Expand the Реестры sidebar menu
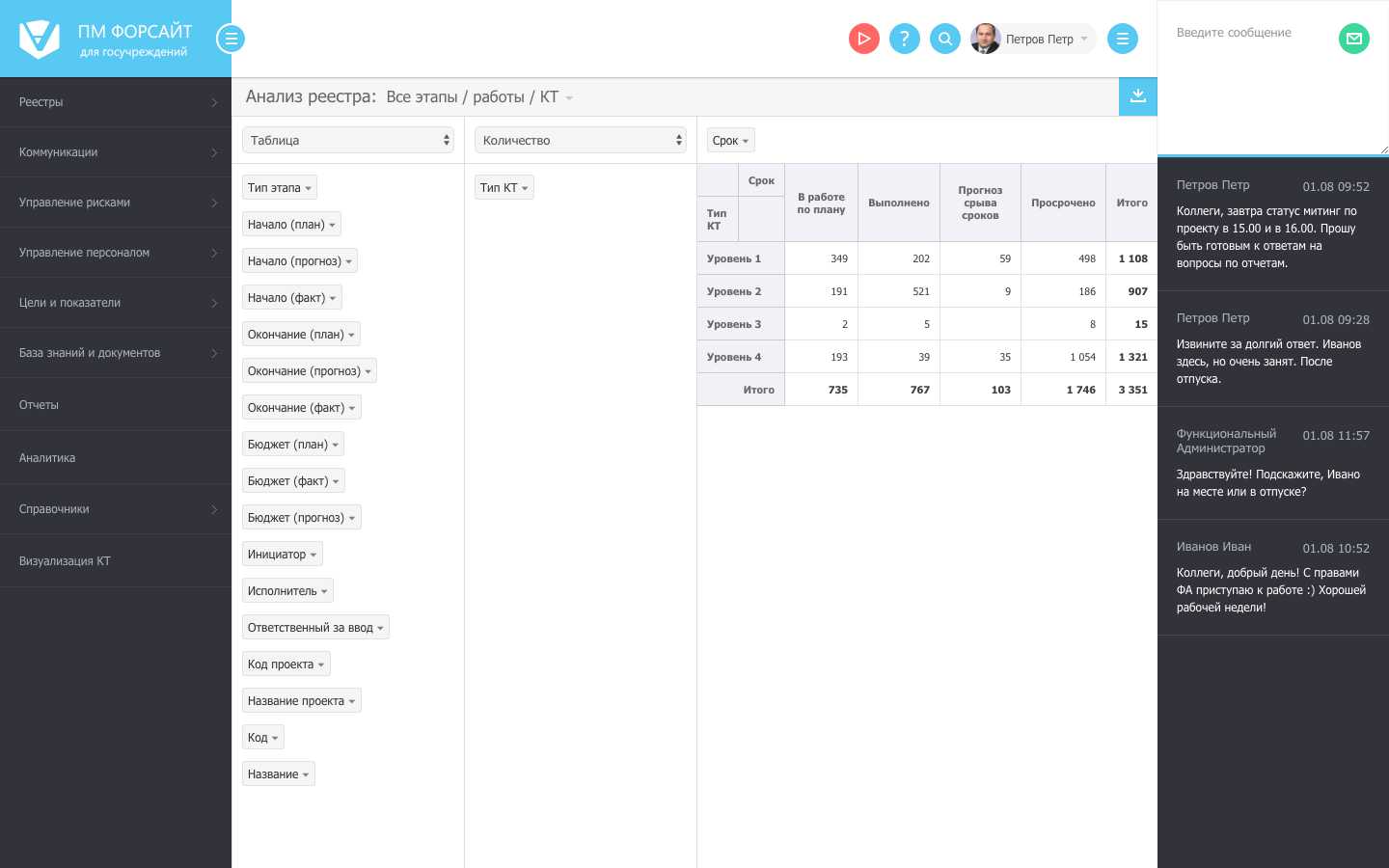1389x868 pixels. point(116,102)
